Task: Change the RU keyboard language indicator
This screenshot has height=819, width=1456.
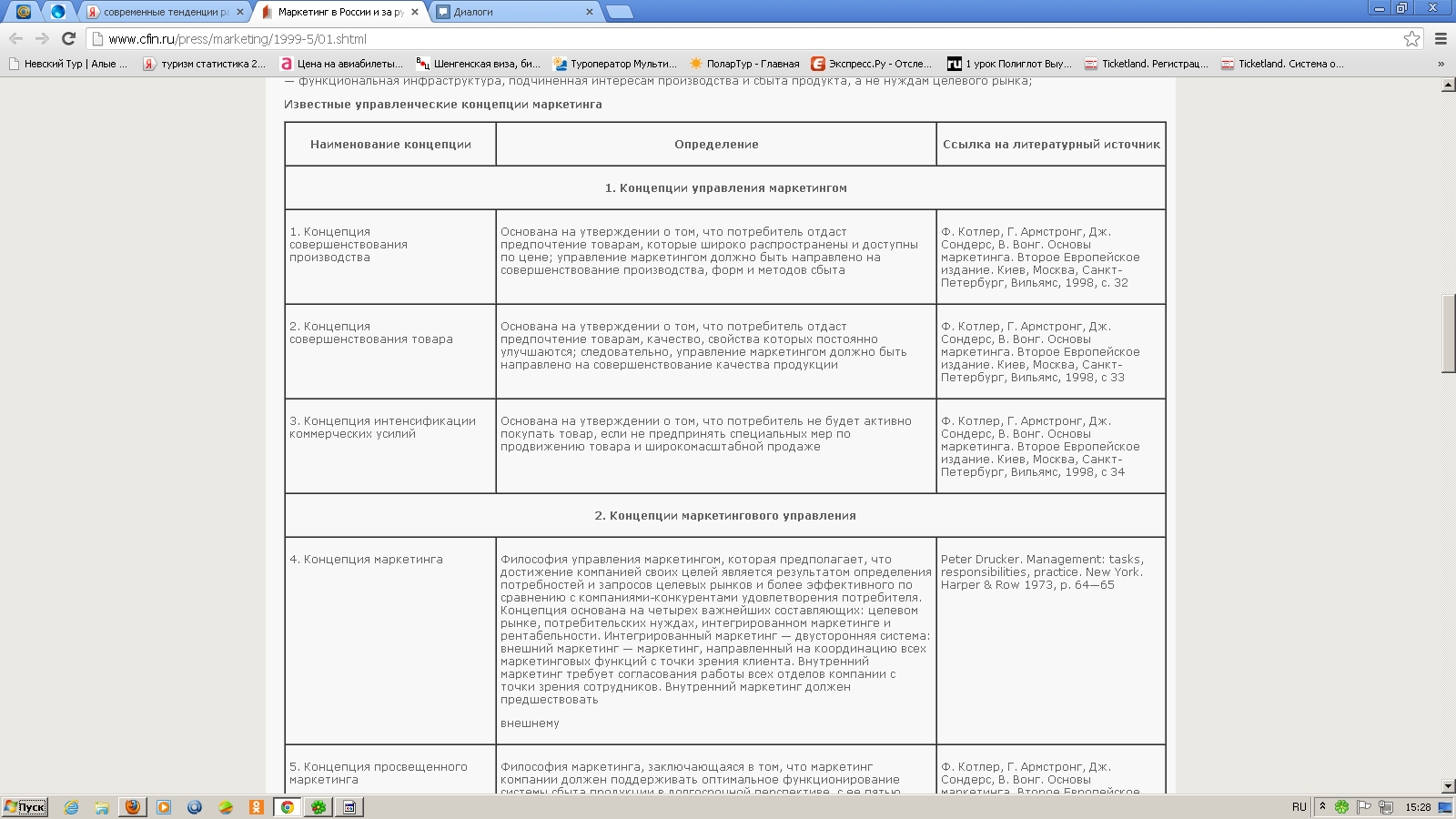Action: tap(1299, 807)
